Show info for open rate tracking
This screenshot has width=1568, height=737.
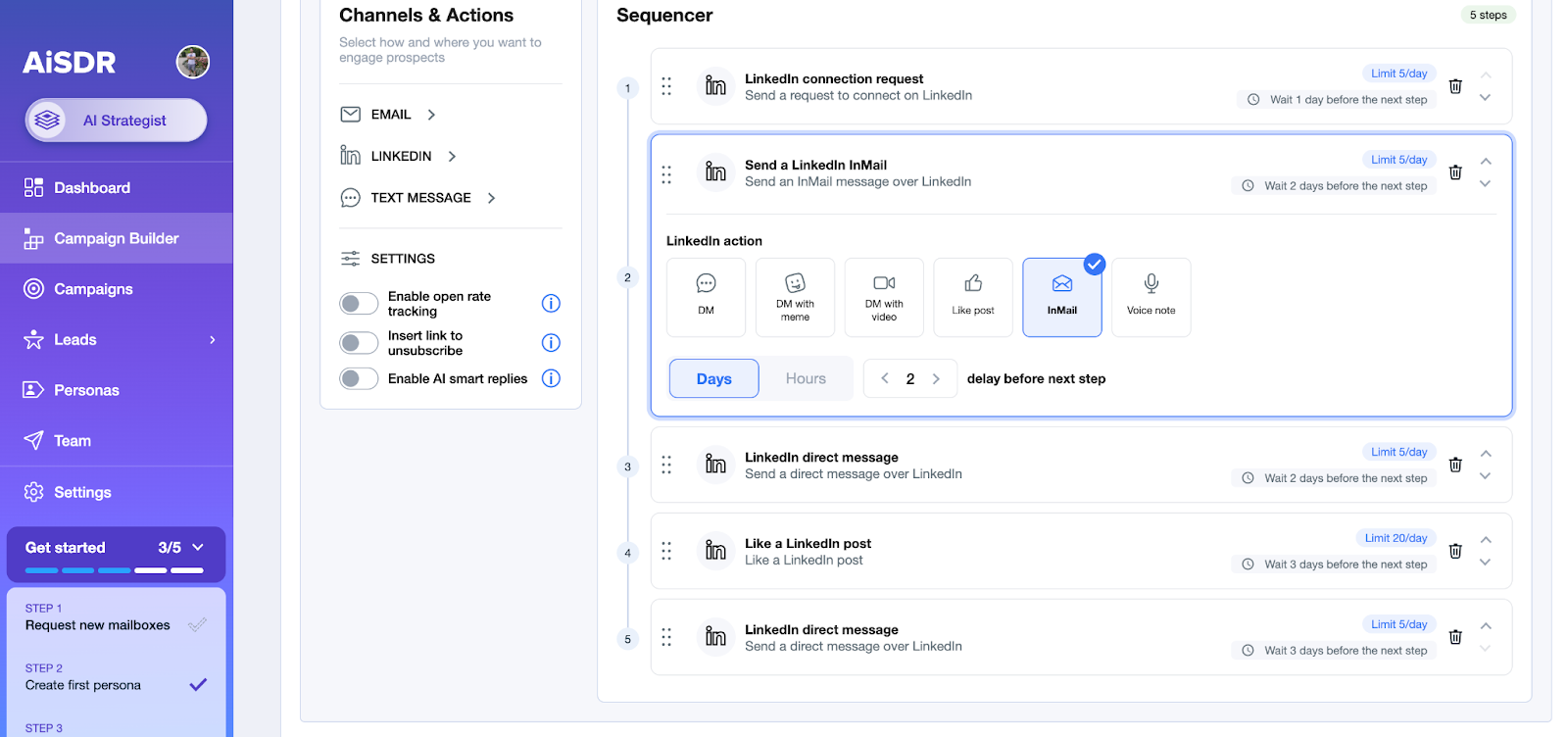(x=551, y=304)
